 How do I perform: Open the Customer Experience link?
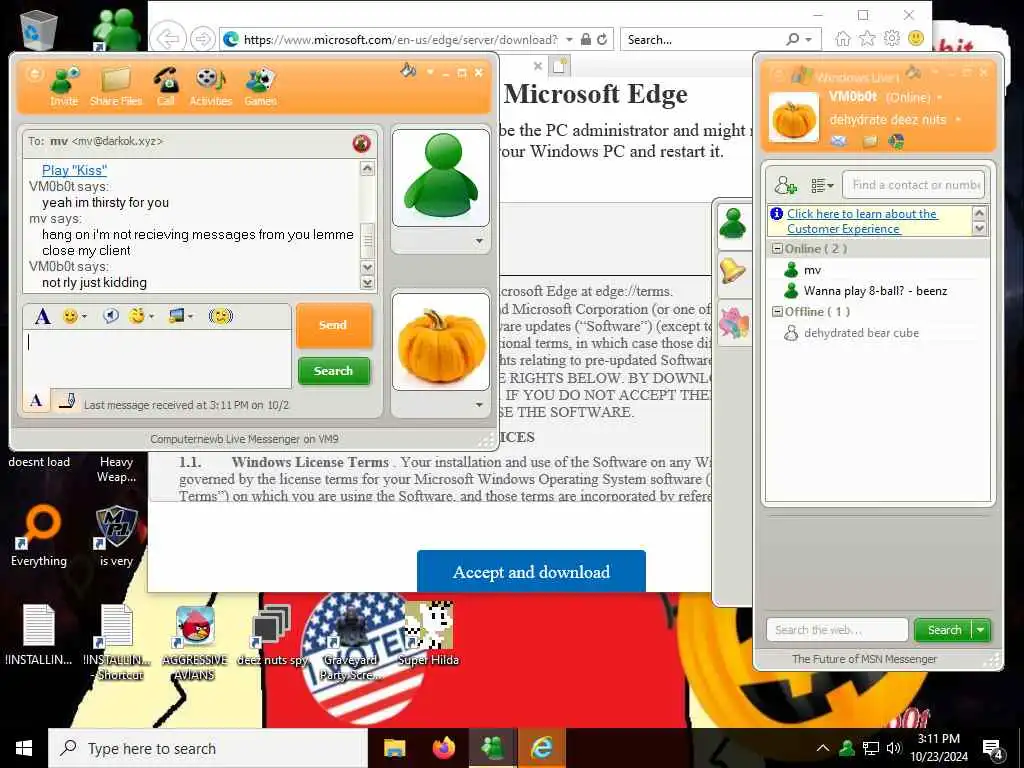point(862,221)
